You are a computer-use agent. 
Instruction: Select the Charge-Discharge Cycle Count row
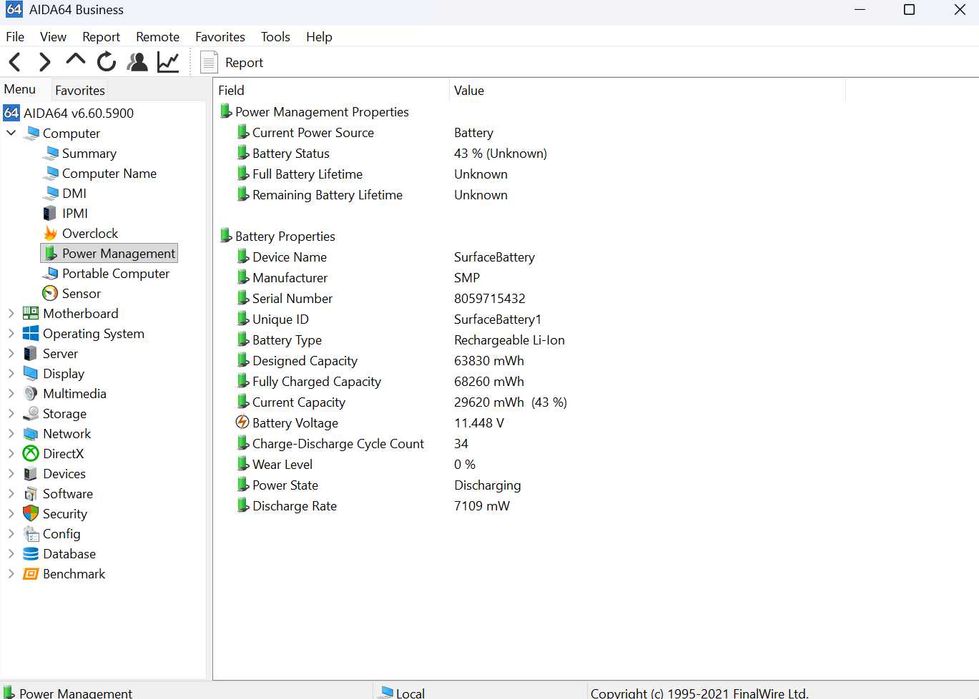pos(352,444)
